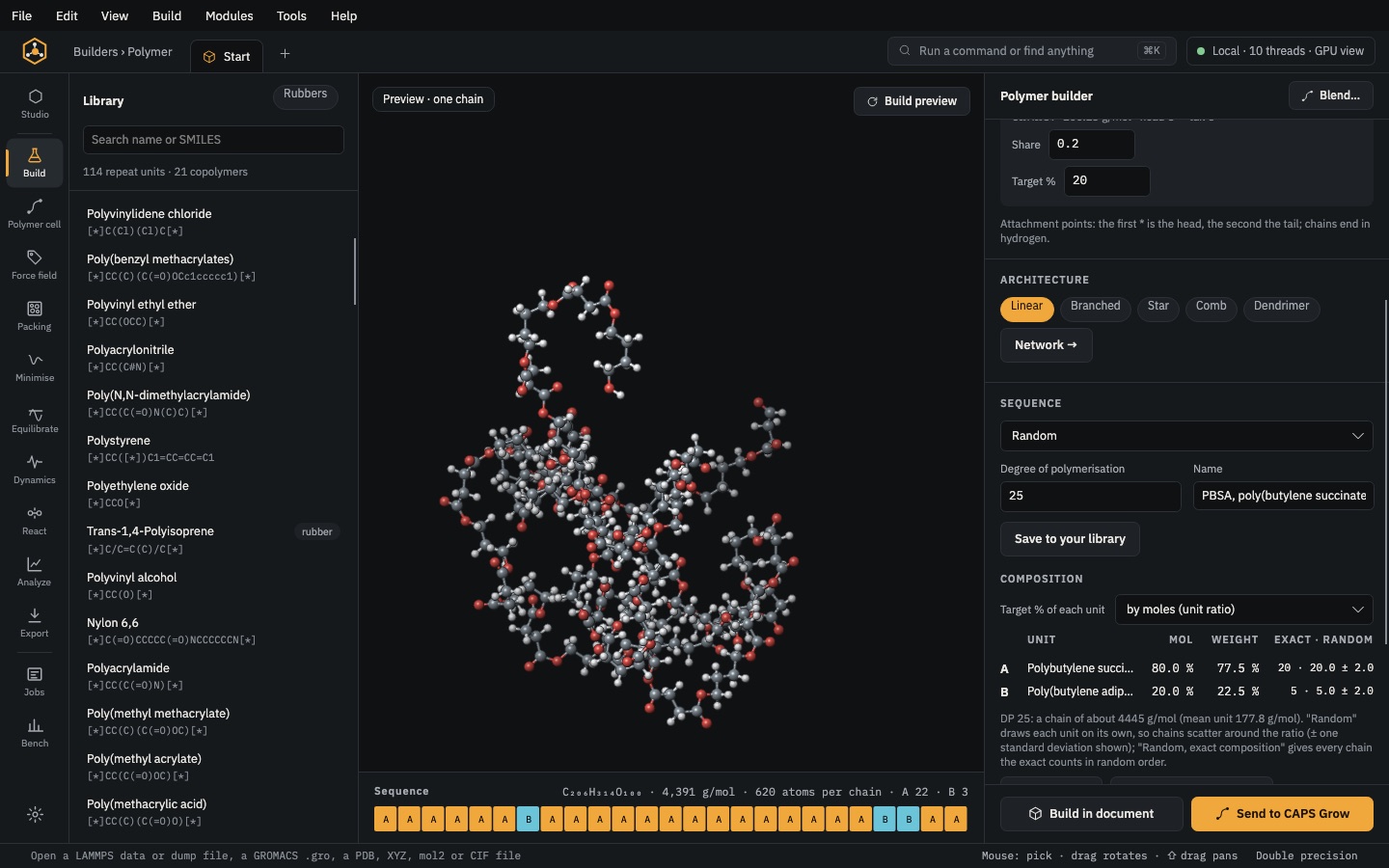Open the Bench panel
The height and width of the screenshot is (868, 1389).
point(35,732)
